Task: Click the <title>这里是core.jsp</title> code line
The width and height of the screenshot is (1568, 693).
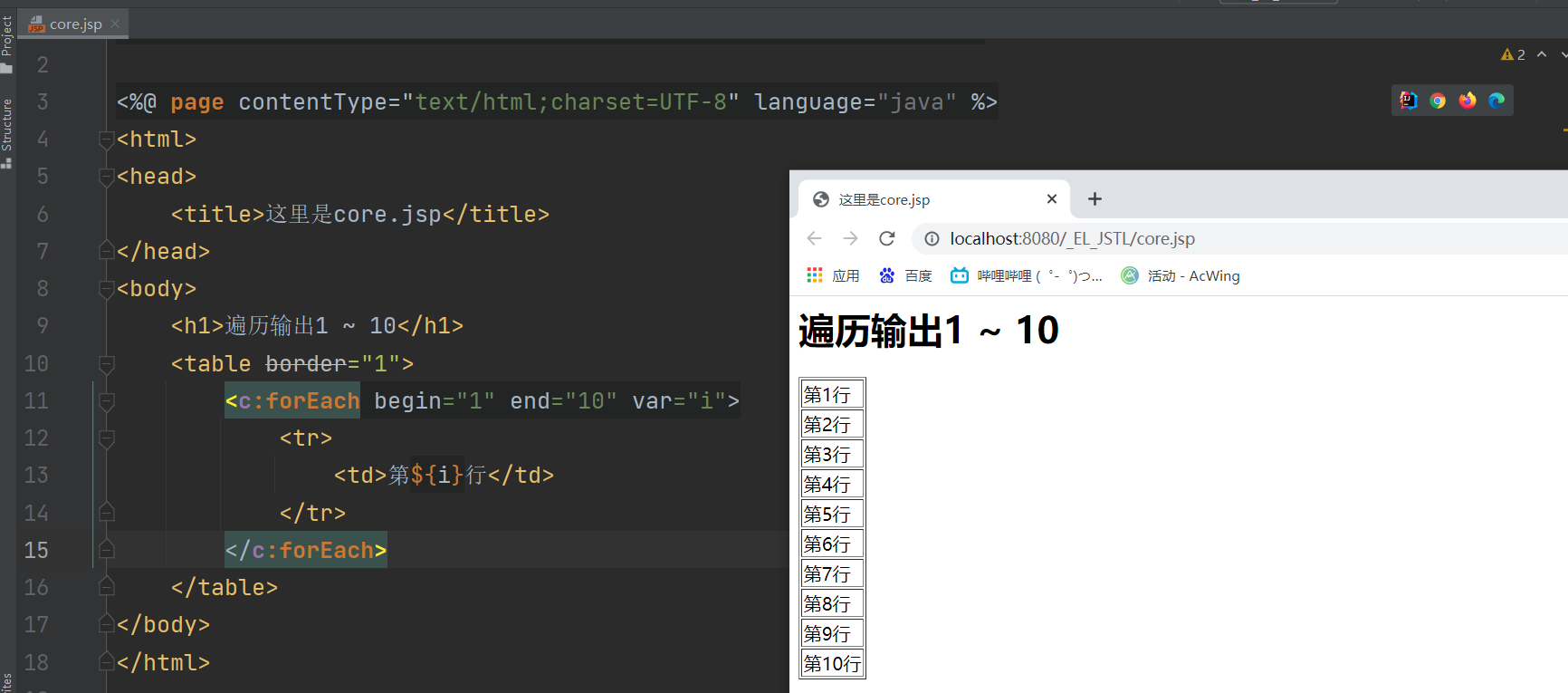Action: [x=360, y=214]
